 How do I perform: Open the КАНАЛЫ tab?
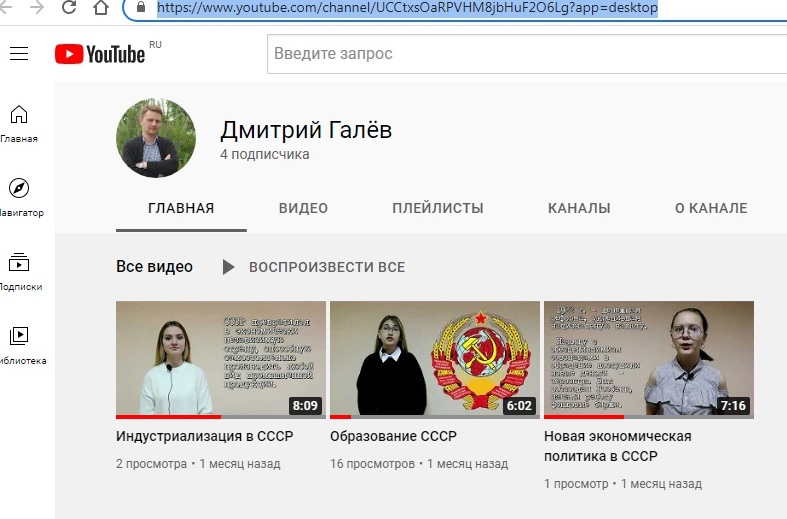pos(579,208)
